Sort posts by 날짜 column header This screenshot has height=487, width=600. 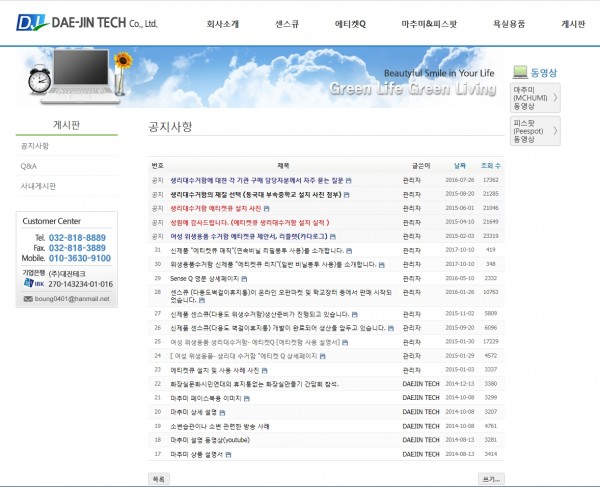[x=459, y=164]
